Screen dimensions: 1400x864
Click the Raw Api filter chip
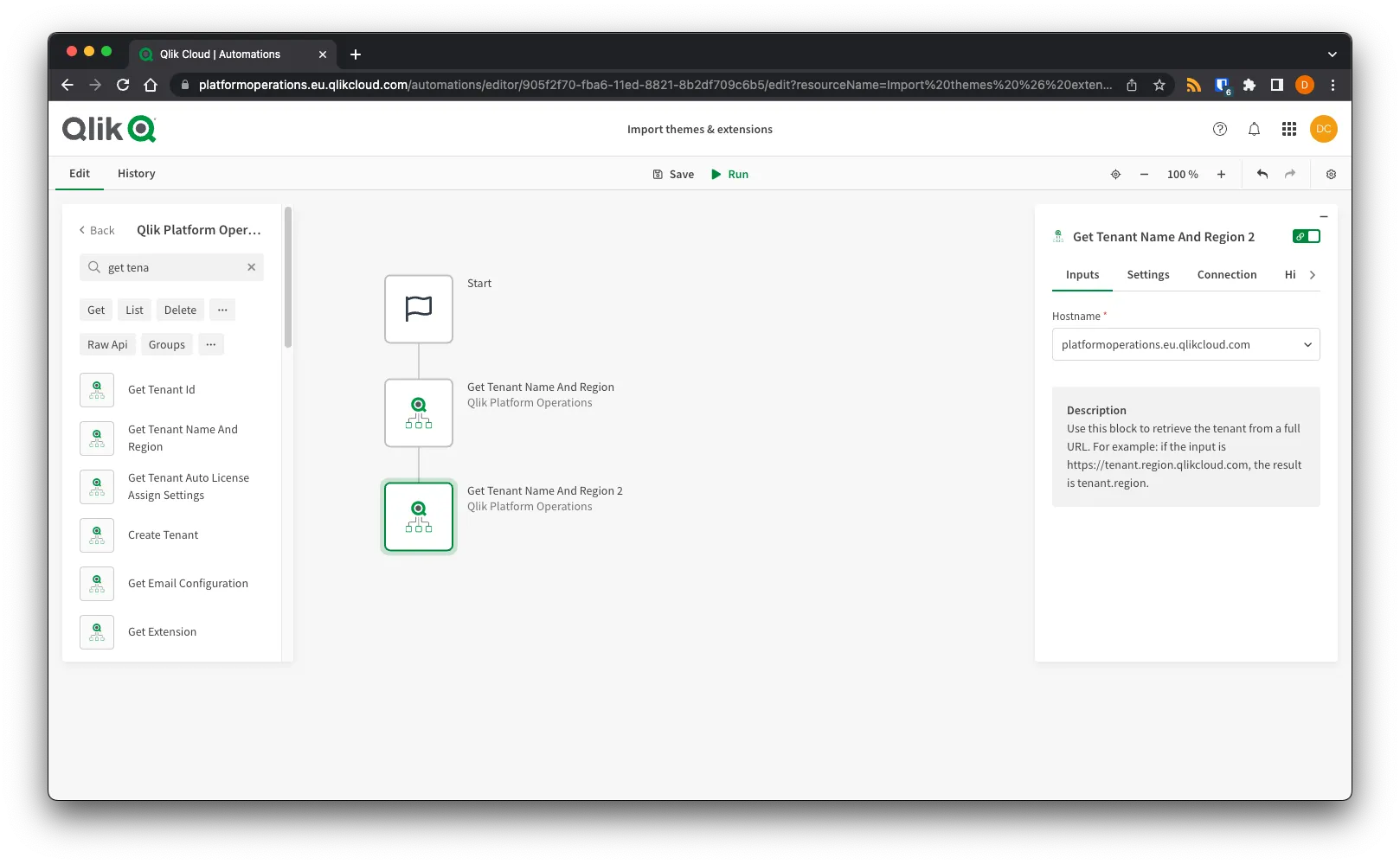point(107,344)
